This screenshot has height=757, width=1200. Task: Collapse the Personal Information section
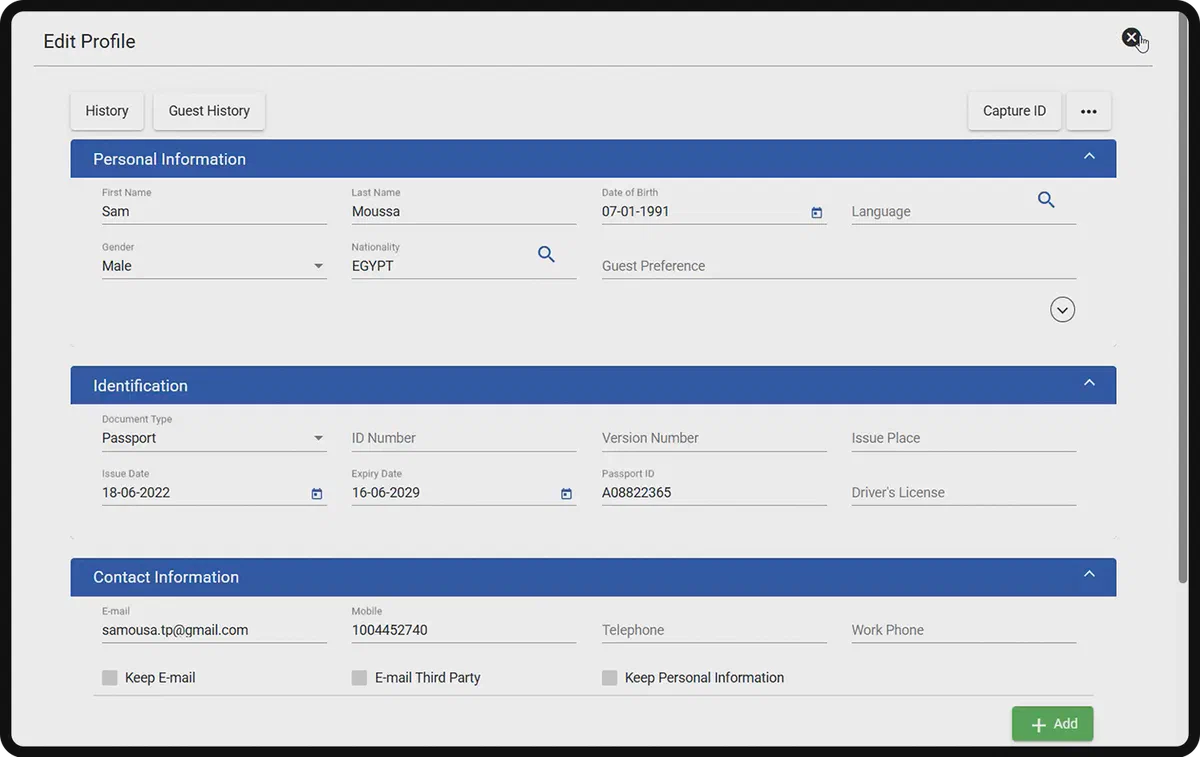click(1089, 157)
